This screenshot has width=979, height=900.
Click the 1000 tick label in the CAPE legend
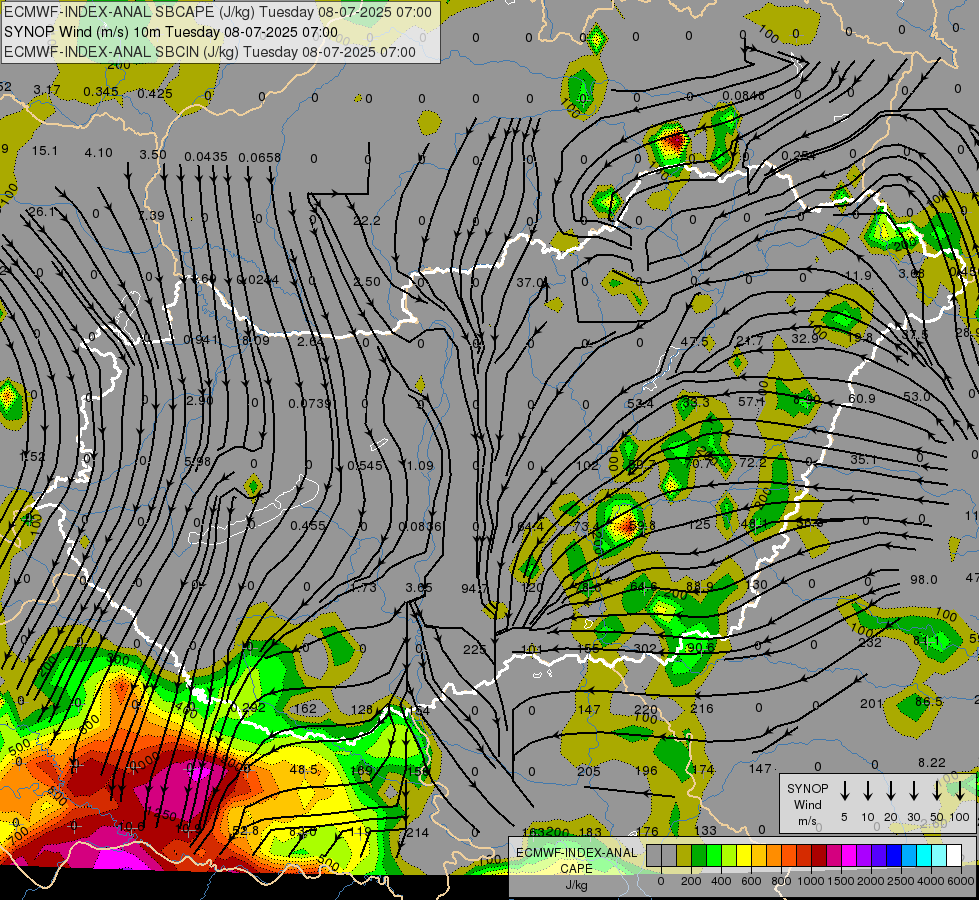[x=812, y=881]
